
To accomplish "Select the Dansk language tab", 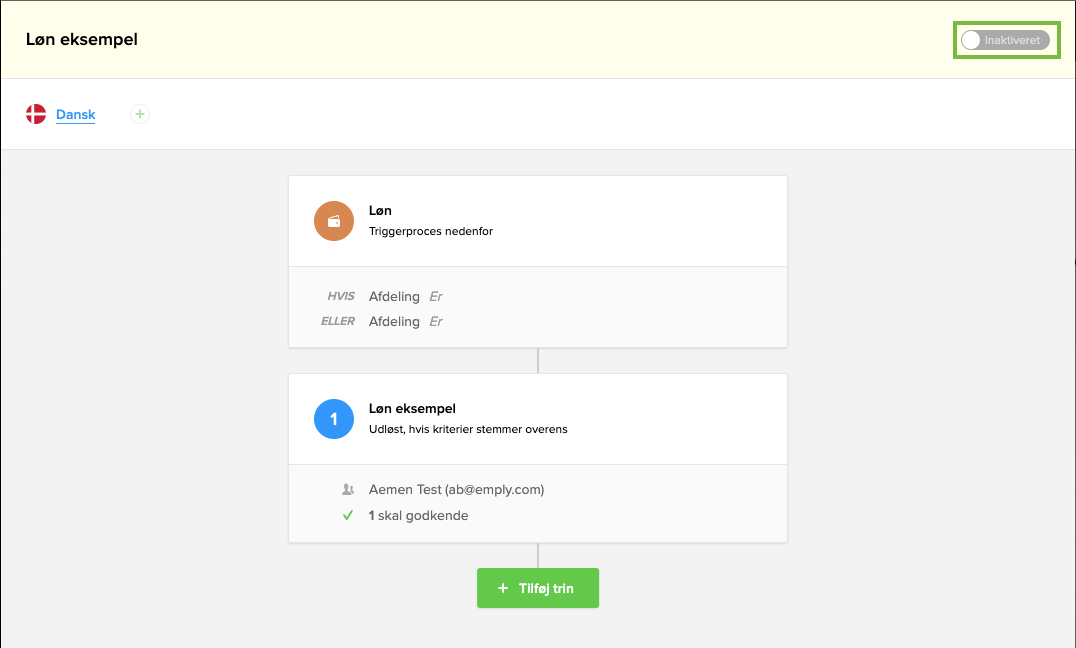I will pos(75,114).
